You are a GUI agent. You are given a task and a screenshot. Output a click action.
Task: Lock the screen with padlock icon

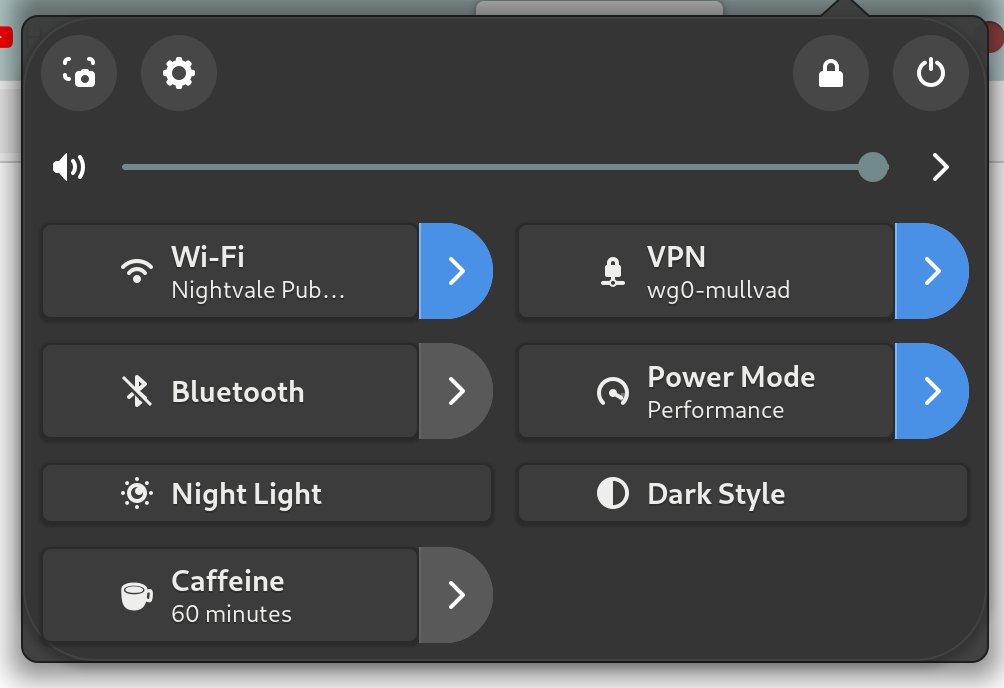pyautogui.click(x=831, y=73)
